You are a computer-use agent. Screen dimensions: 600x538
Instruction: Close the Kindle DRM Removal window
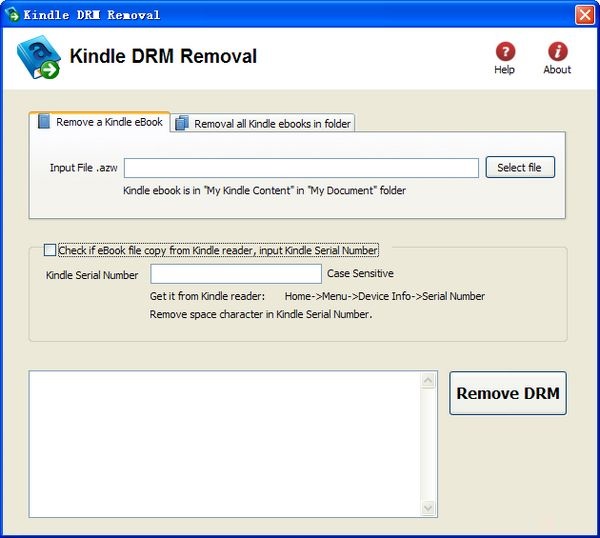[x=585, y=15]
